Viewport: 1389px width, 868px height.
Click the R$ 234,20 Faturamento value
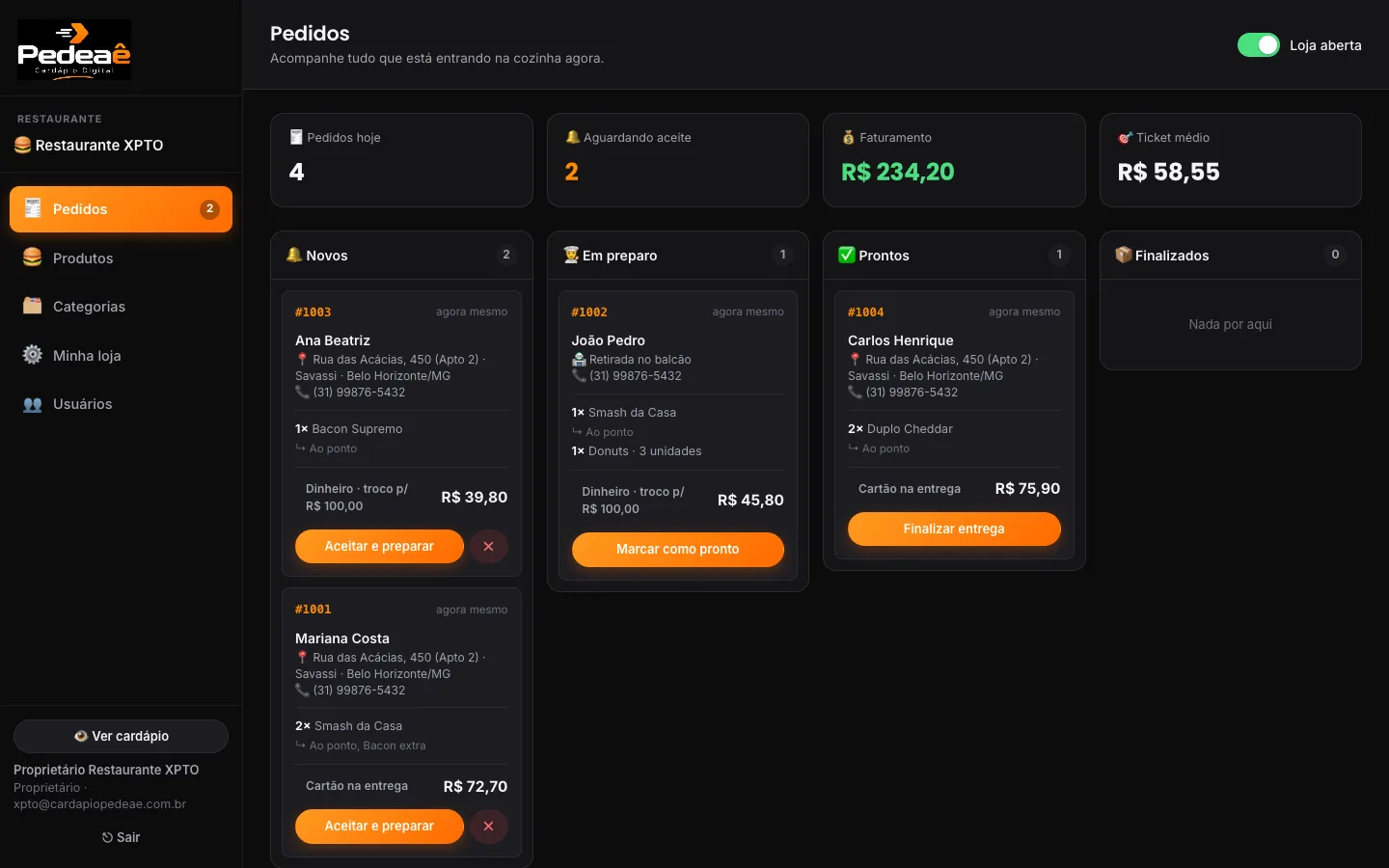pyautogui.click(x=898, y=172)
